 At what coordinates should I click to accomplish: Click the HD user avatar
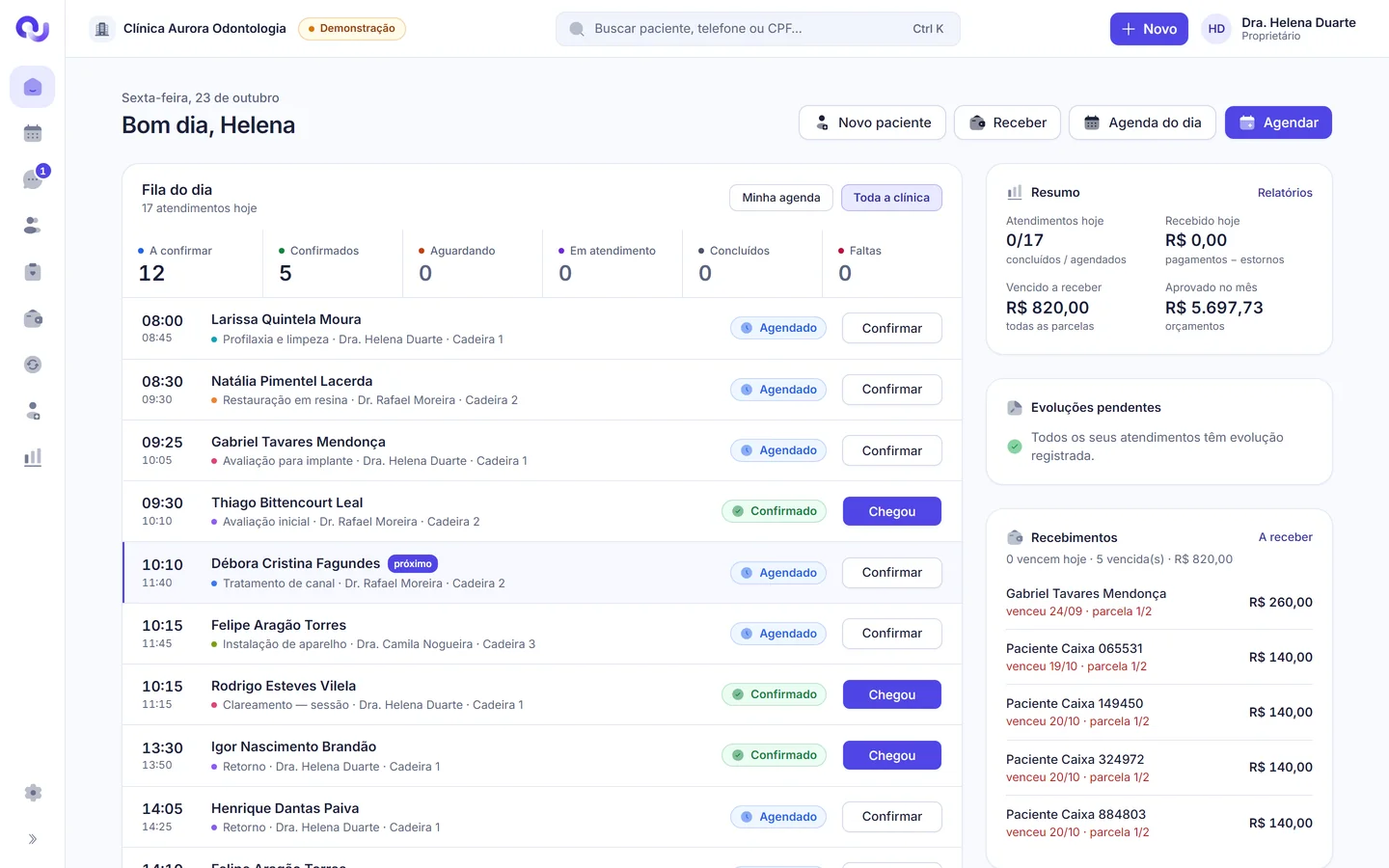[x=1216, y=29]
